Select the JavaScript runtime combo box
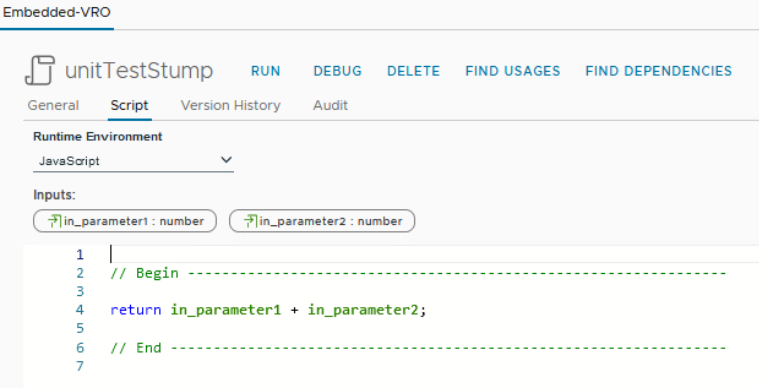The height and width of the screenshot is (388, 759). [134, 161]
